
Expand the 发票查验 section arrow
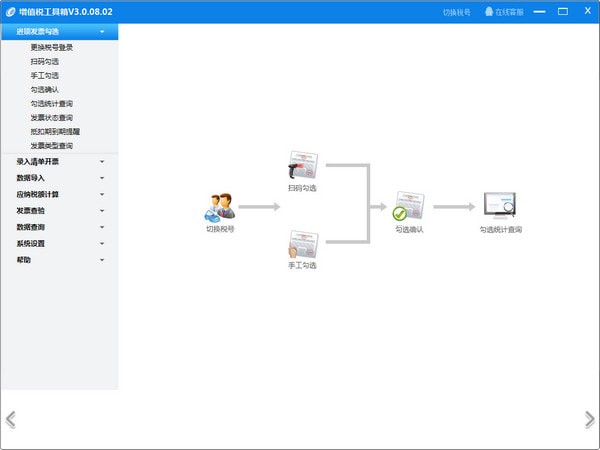click(102, 211)
